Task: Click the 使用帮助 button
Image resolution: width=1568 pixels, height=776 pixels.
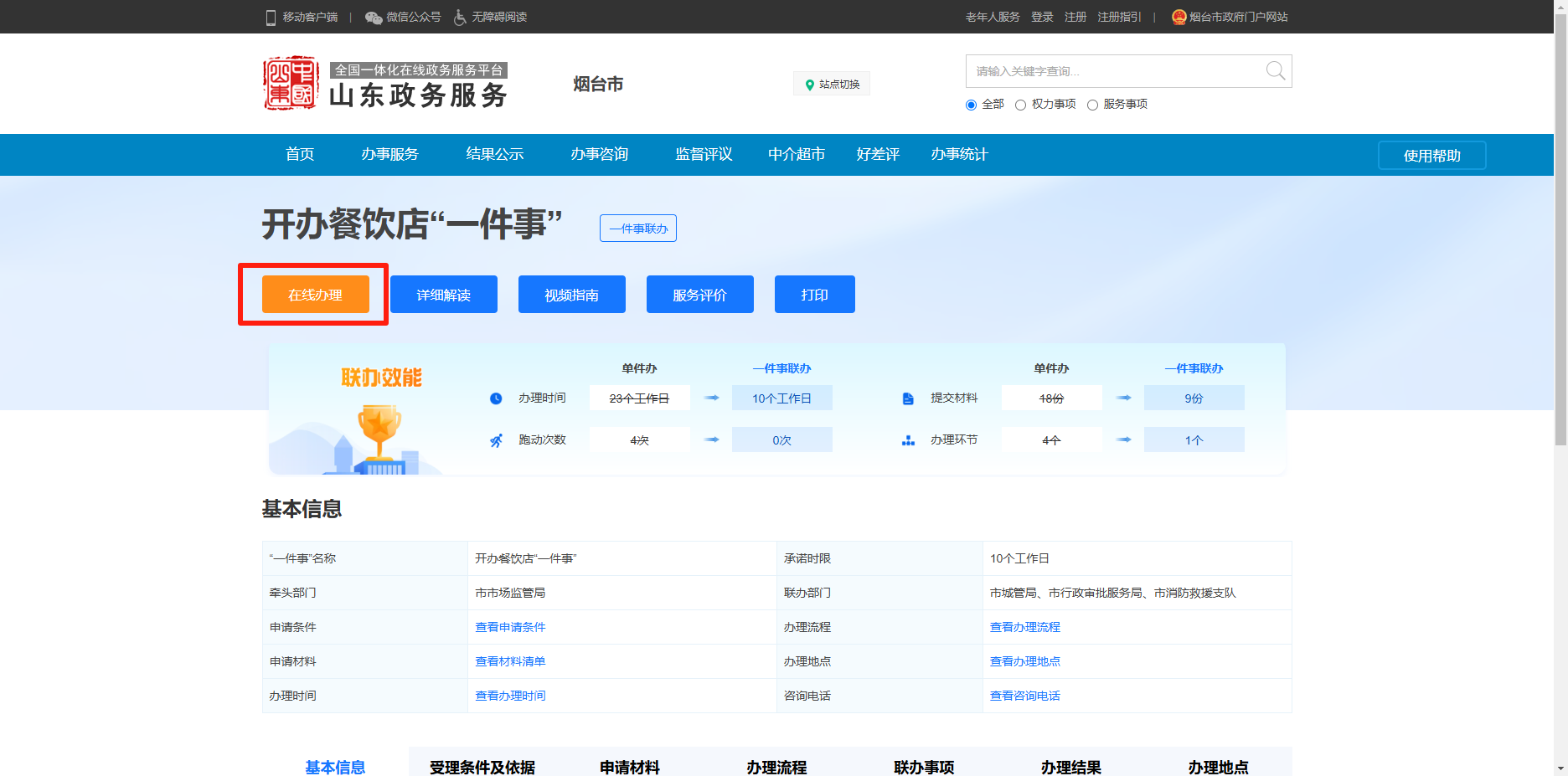Action: (x=1431, y=156)
